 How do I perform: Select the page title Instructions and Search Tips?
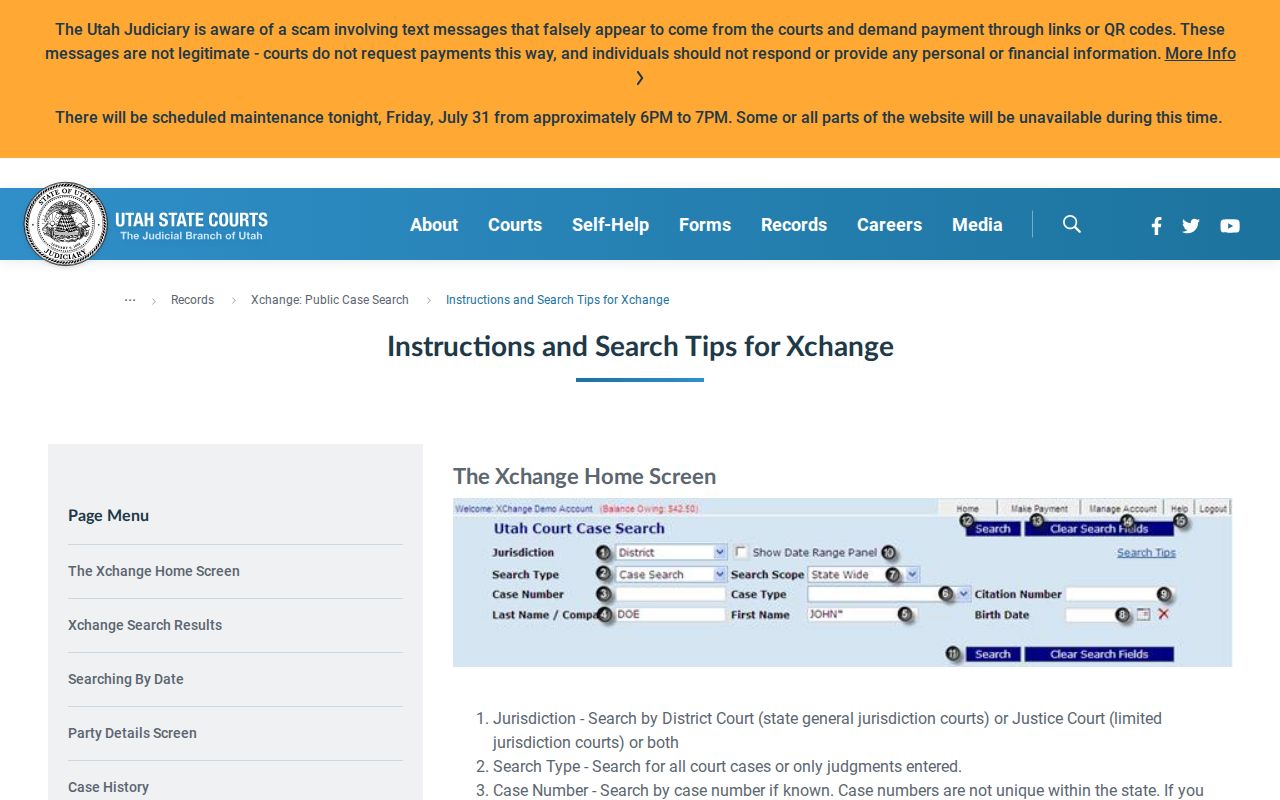click(640, 346)
